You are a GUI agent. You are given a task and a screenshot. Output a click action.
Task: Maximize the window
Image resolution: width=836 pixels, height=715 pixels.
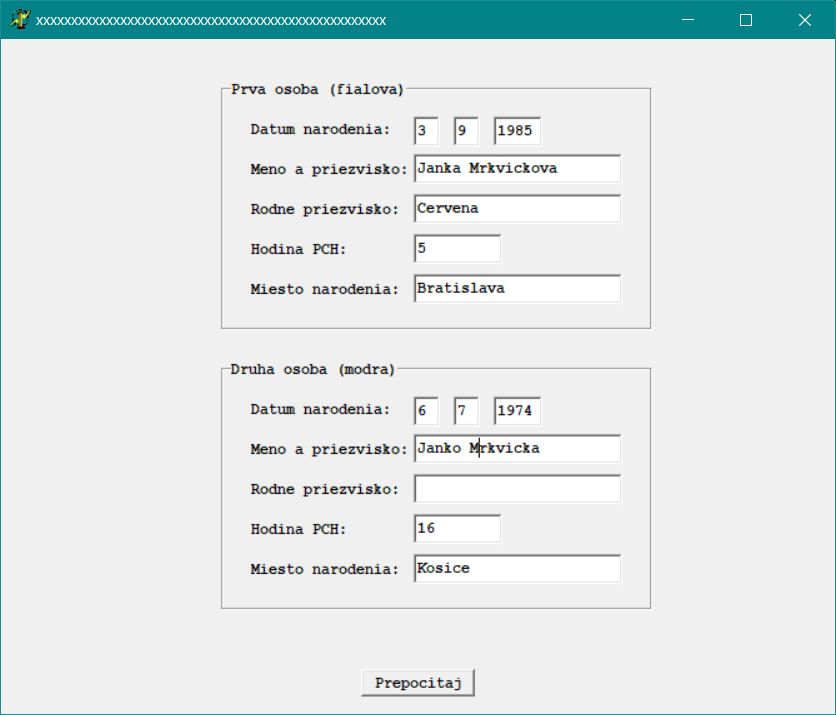click(746, 20)
